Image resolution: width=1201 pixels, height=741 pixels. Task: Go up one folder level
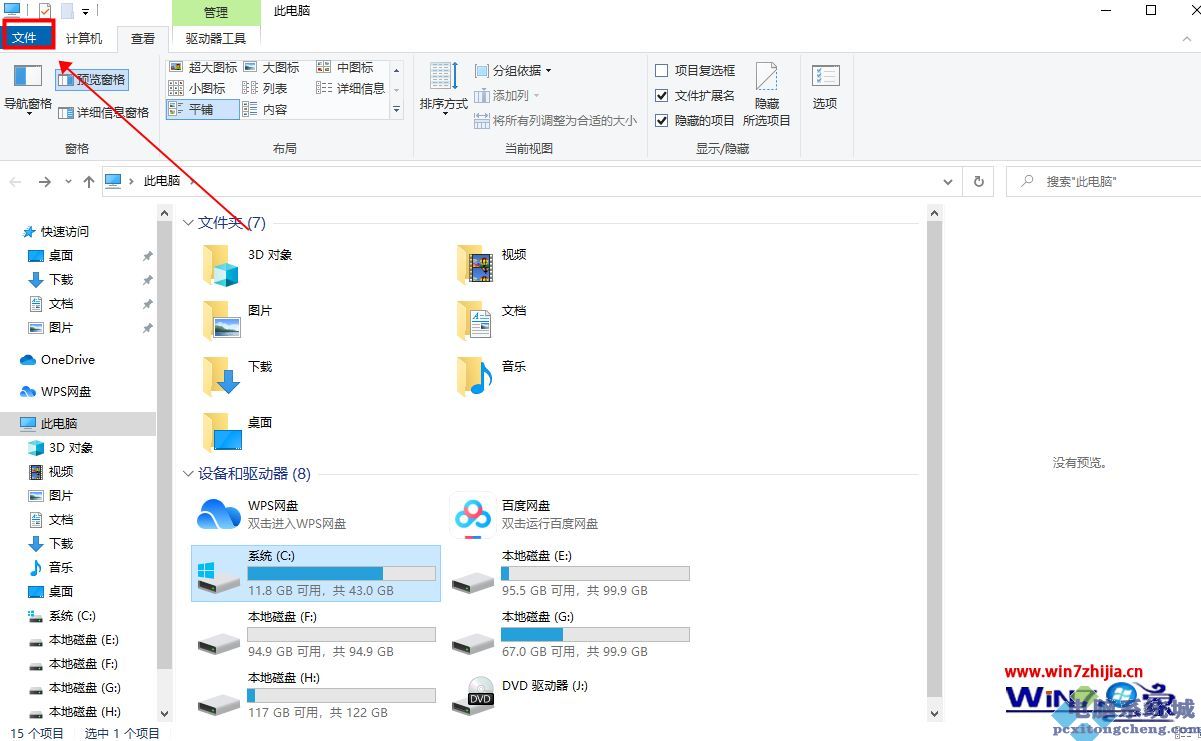click(x=89, y=182)
